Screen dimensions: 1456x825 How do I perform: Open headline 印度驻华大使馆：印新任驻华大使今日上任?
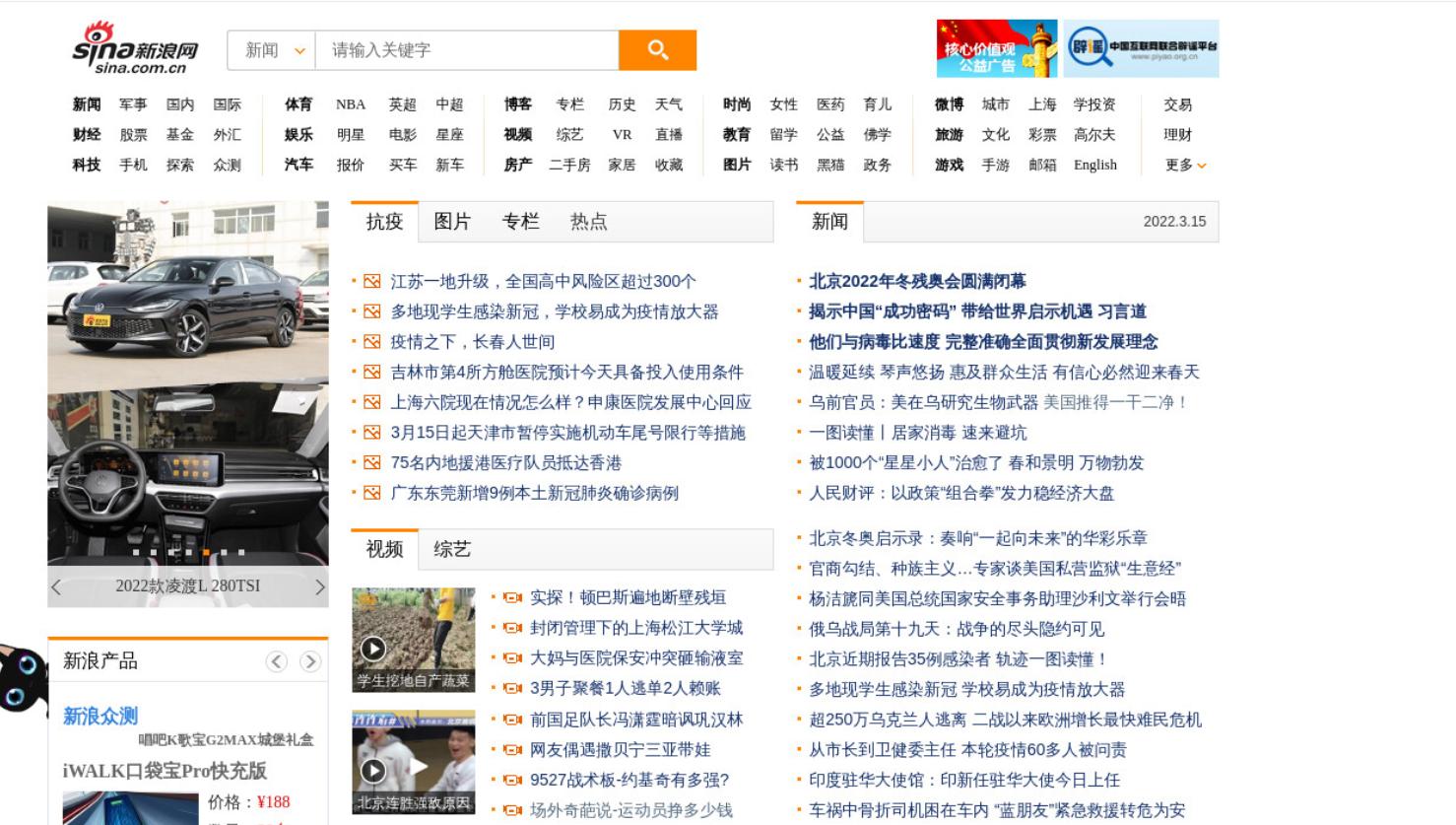tap(964, 780)
